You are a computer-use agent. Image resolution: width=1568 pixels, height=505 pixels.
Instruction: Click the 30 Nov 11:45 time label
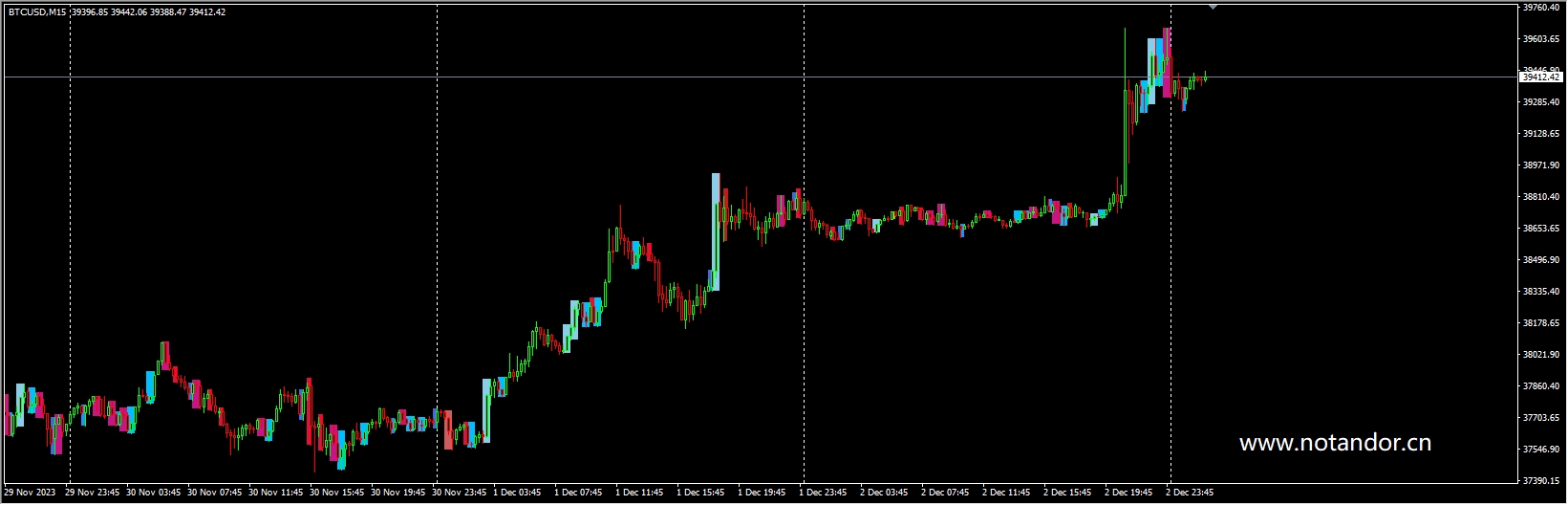click(x=276, y=494)
